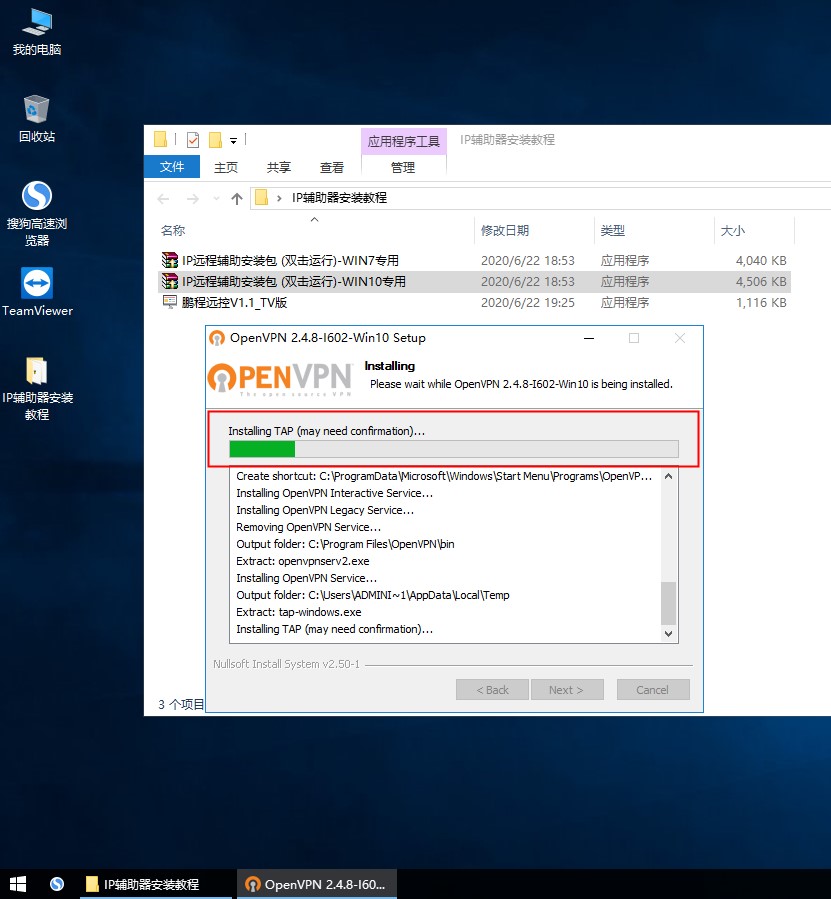Sort files by 类型 column
This screenshot has width=831, height=899.
612,230
